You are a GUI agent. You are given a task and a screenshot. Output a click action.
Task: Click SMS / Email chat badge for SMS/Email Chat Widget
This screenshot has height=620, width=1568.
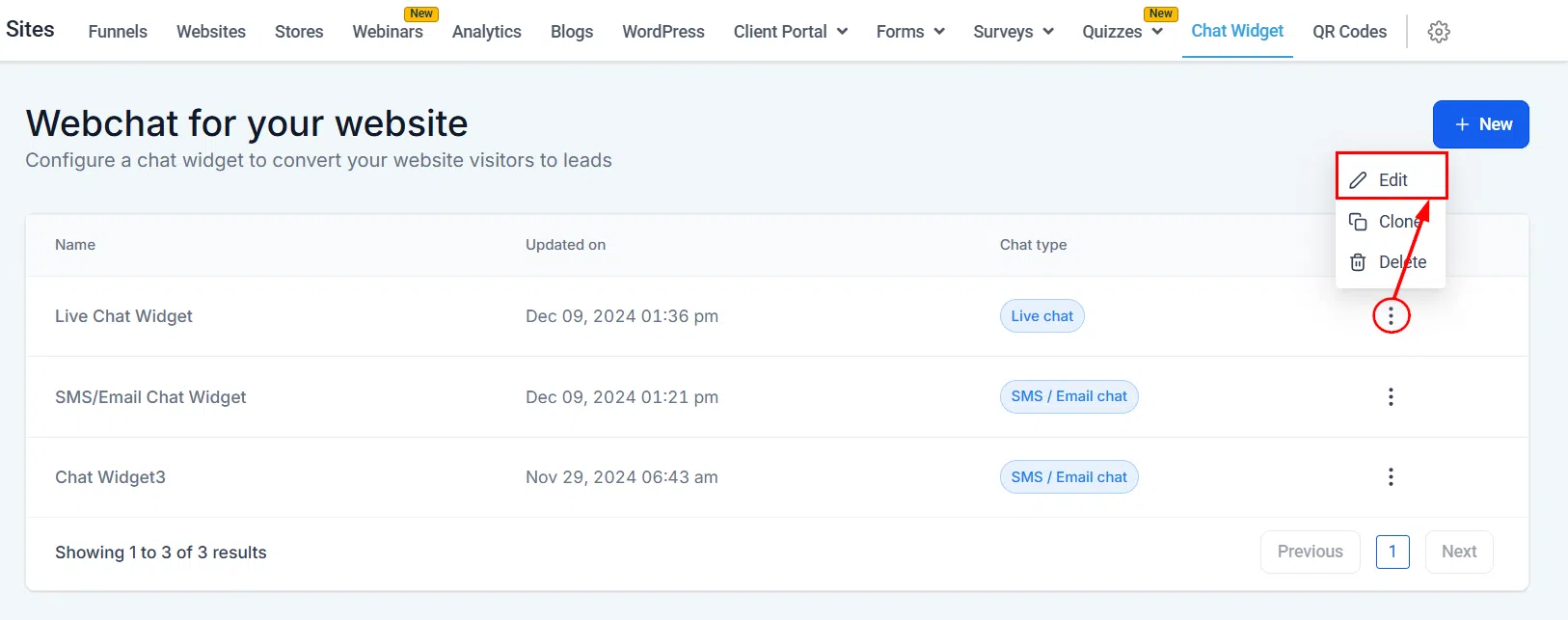(1069, 396)
